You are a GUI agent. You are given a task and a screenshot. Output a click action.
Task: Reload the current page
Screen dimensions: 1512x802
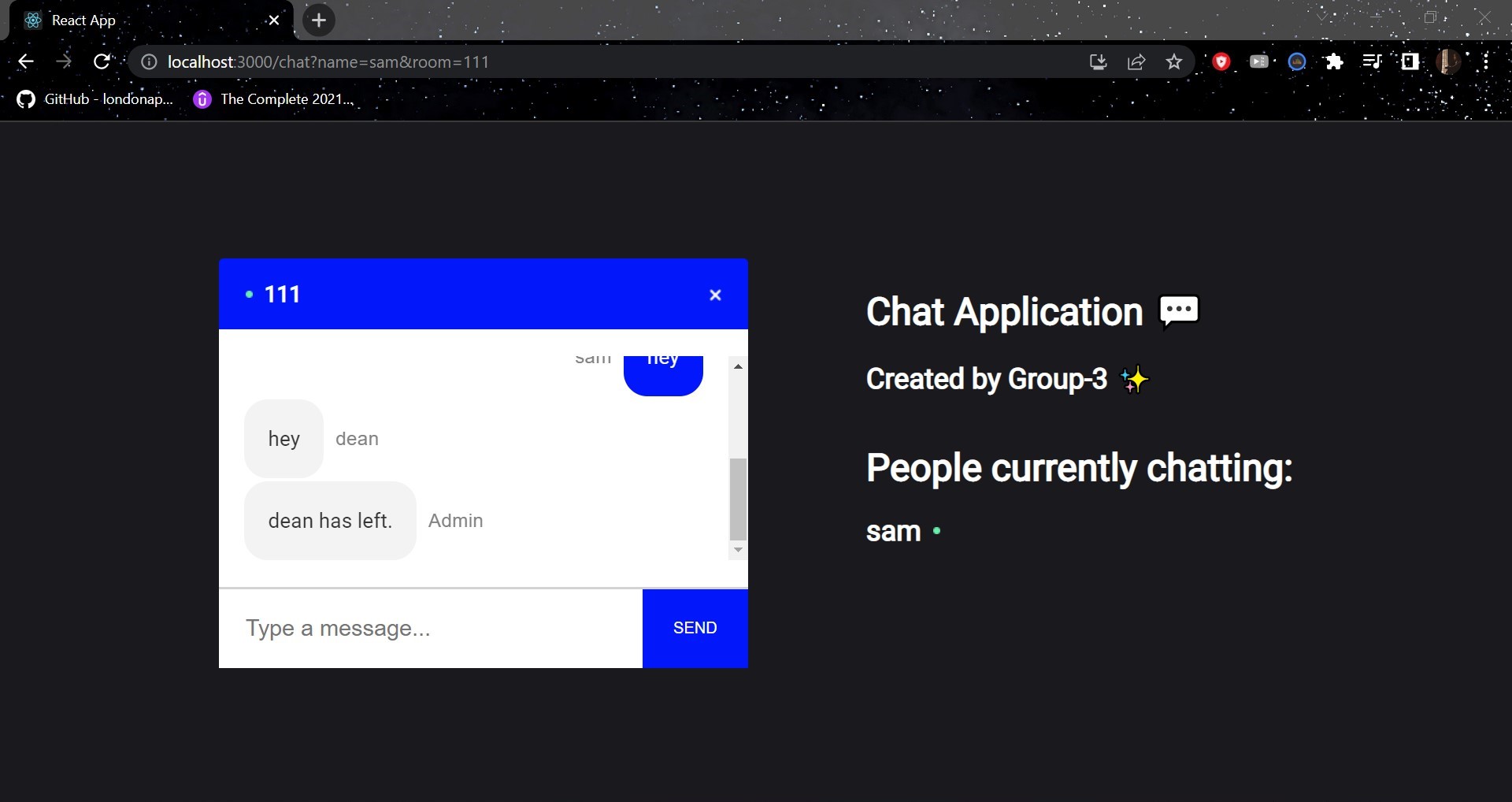click(x=102, y=61)
